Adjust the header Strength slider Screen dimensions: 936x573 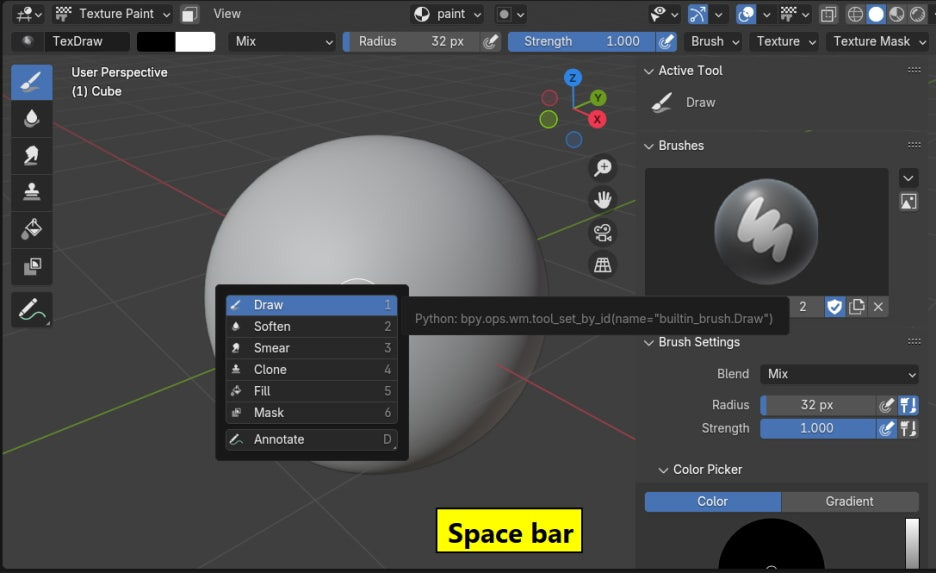581,41
